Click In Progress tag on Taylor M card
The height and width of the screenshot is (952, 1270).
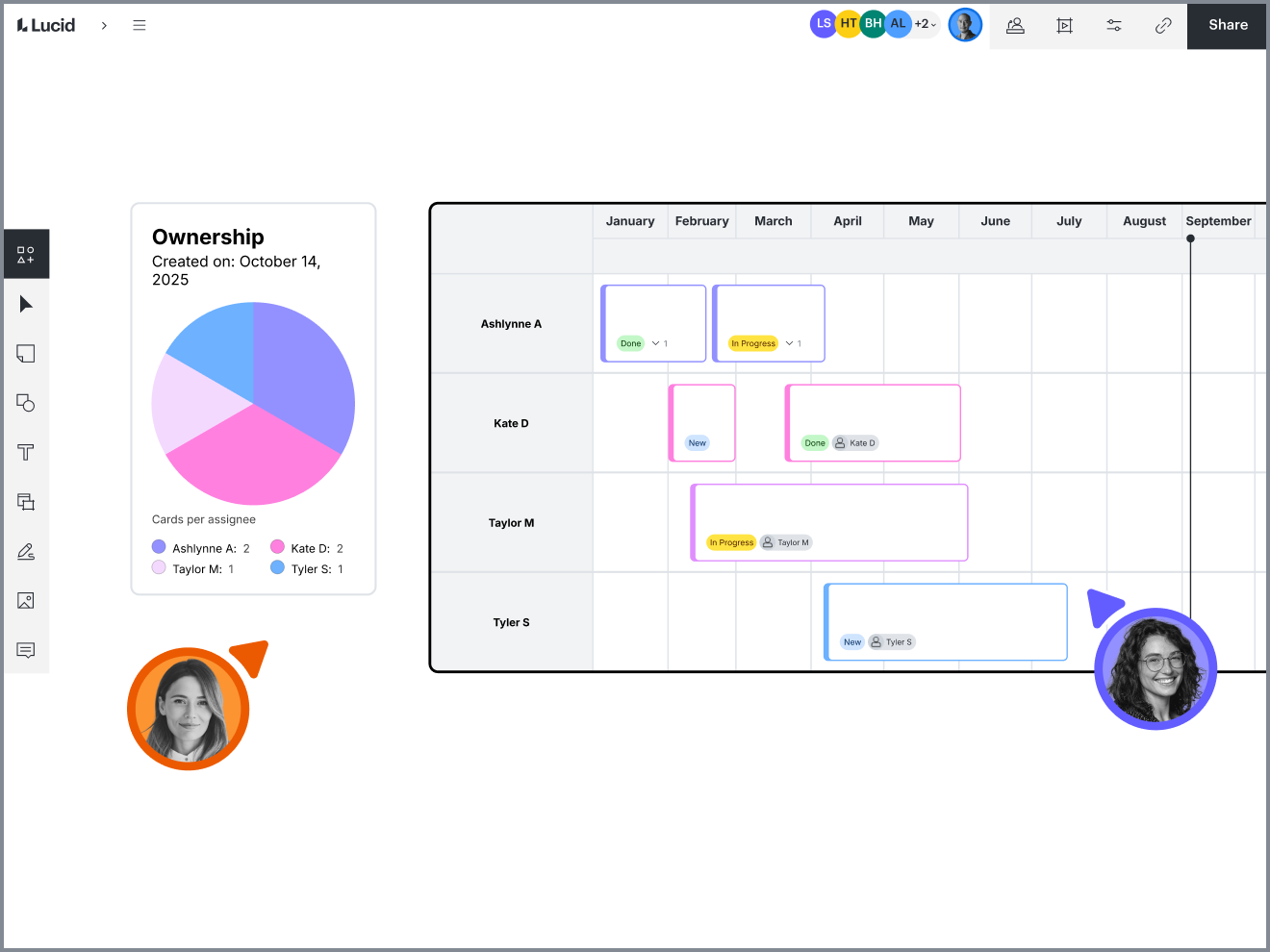point(731,542)
